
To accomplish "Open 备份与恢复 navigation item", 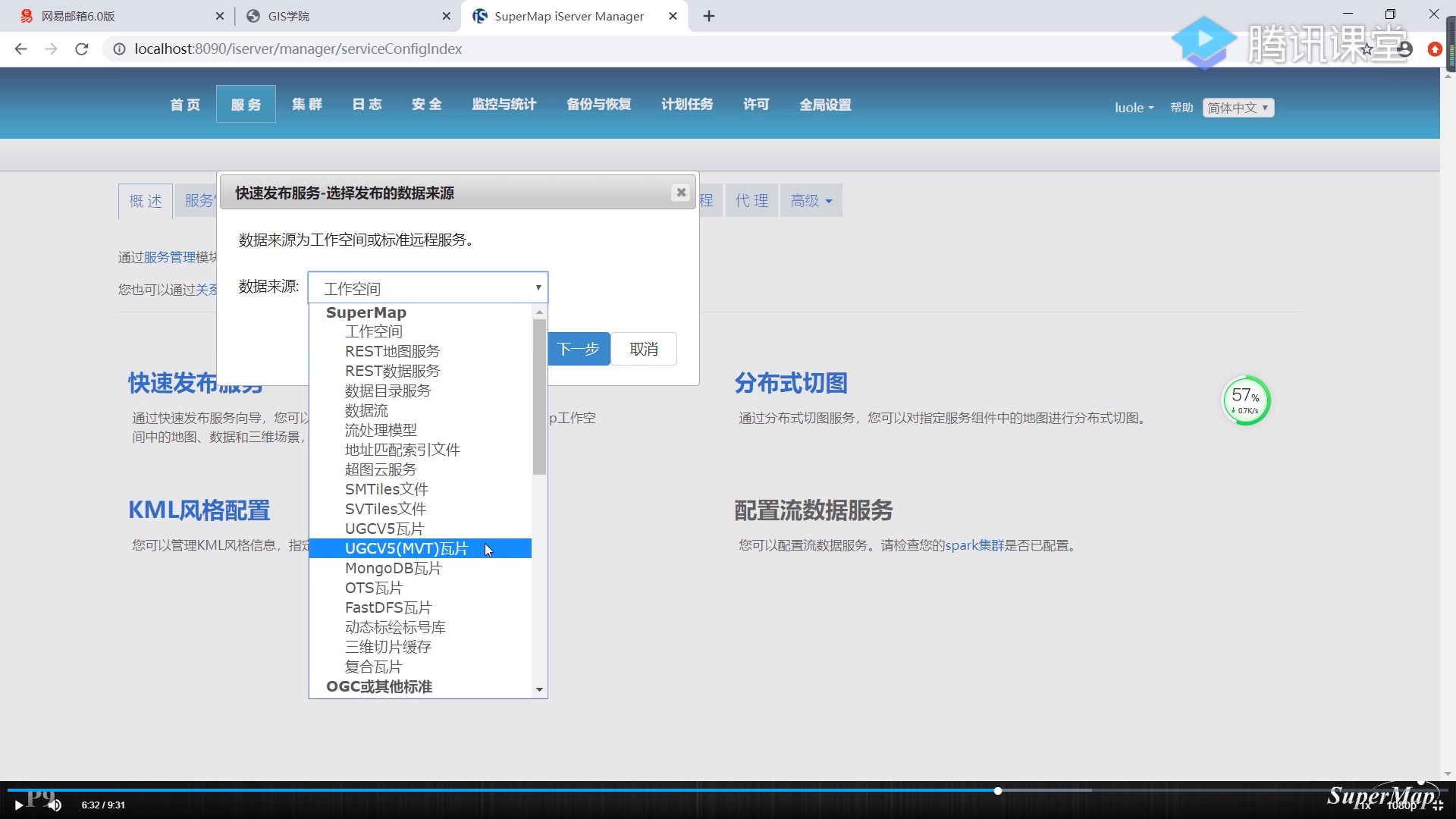I will tap(598, 105).
